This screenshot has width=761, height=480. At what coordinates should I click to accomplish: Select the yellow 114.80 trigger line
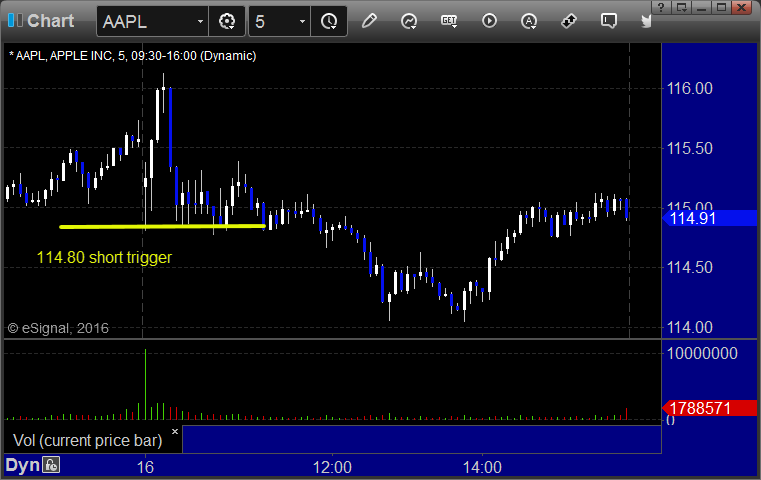pos(162,226)
